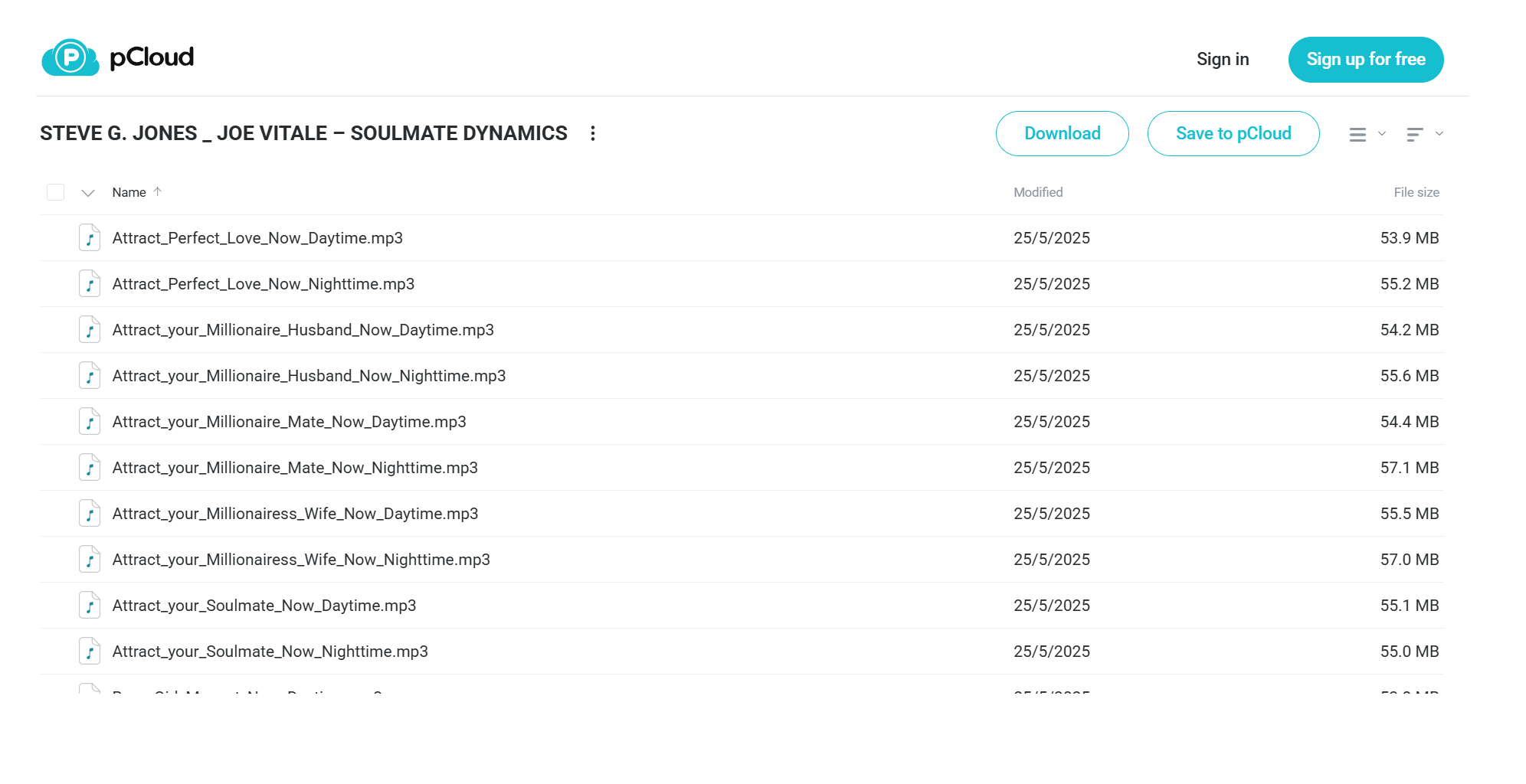
Task: Open file Attract_your_Millionaire_Mate_Now_Daytime.mp3
Action: [x=290, y=422]
